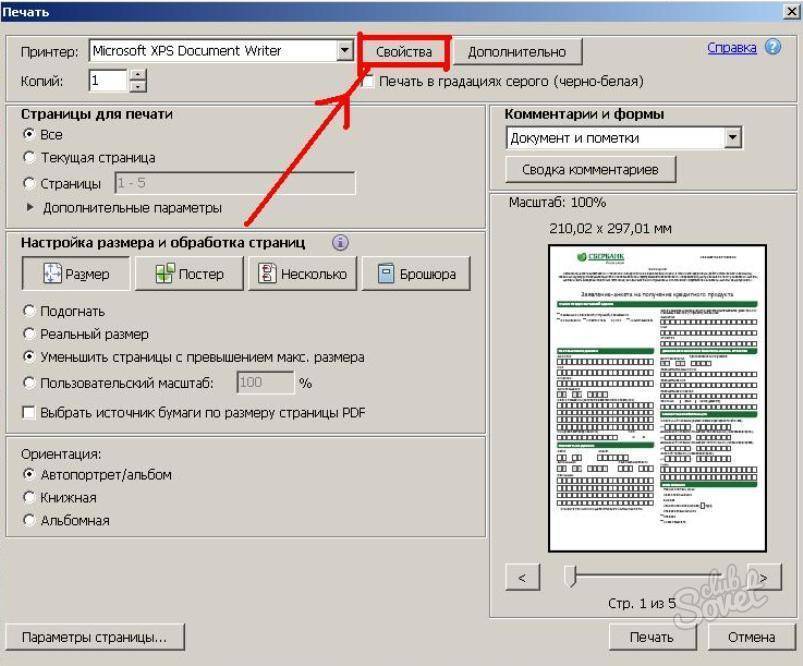Image resolution: width=803 pixels, height=666 pixels.
Task: Enable grayscale printing checkbox
Action: 368,81
